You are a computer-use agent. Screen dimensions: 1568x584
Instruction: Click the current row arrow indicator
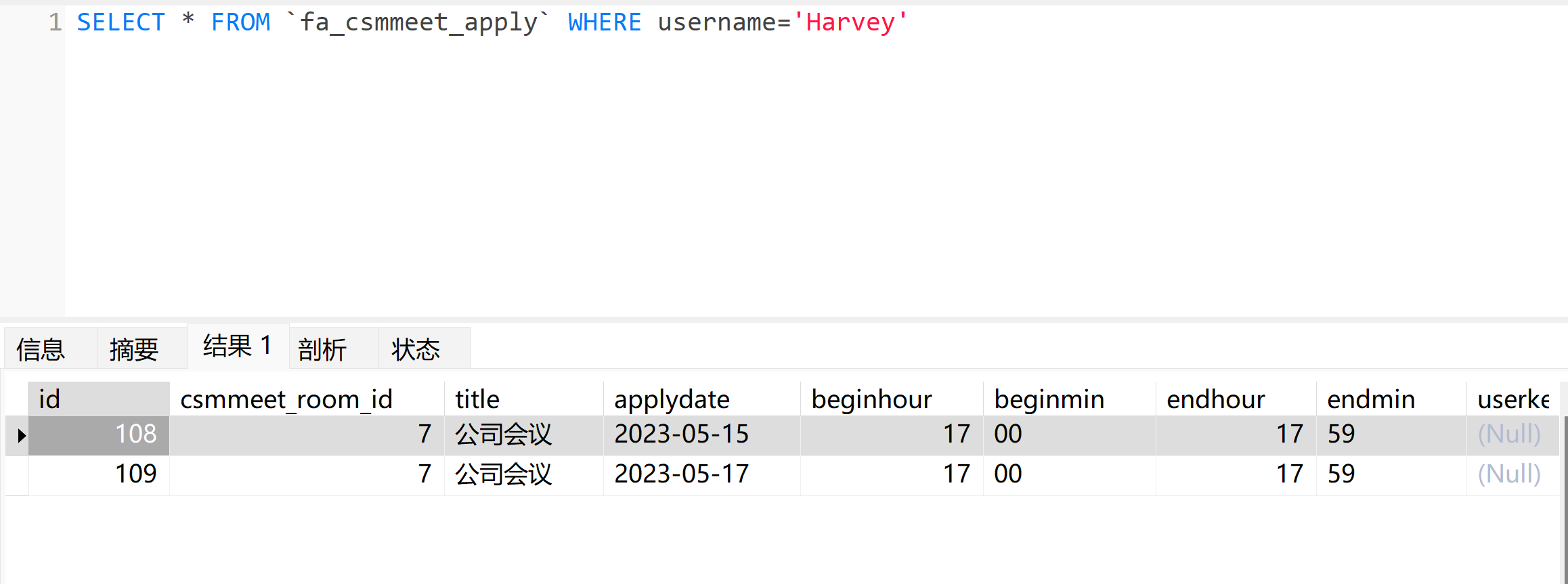point(21,435)
